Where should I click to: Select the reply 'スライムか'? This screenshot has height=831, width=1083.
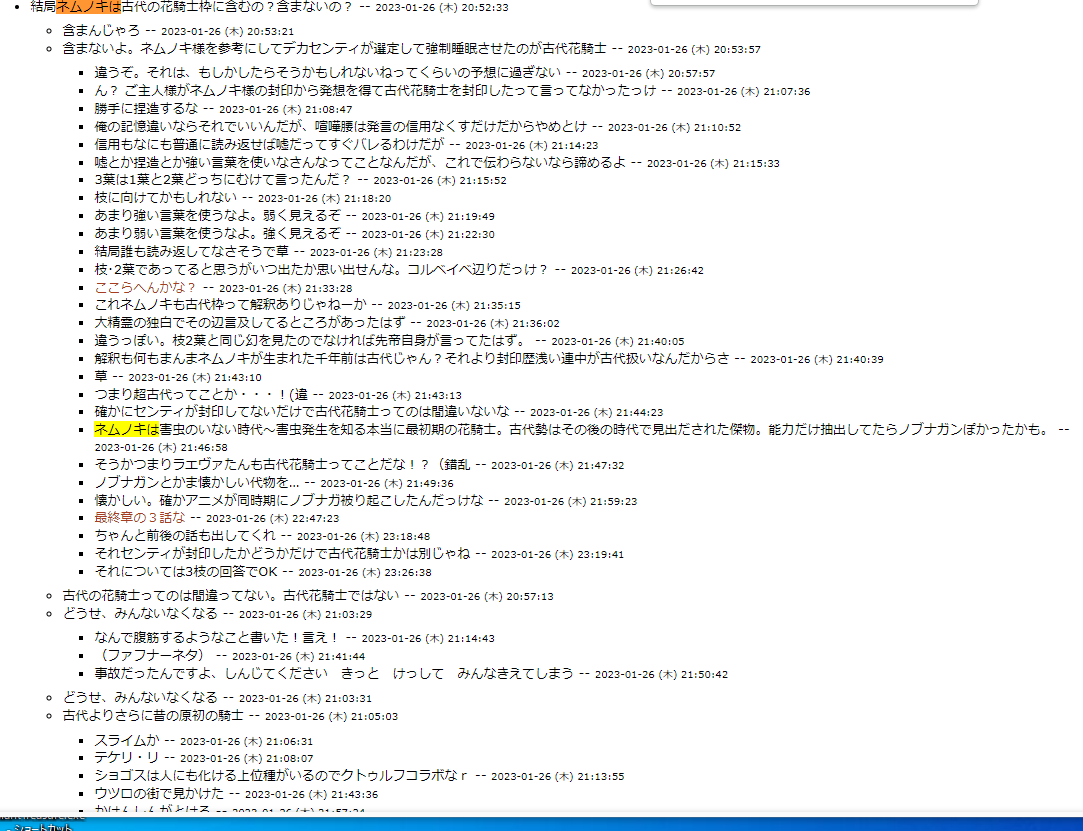coord(126,740)
